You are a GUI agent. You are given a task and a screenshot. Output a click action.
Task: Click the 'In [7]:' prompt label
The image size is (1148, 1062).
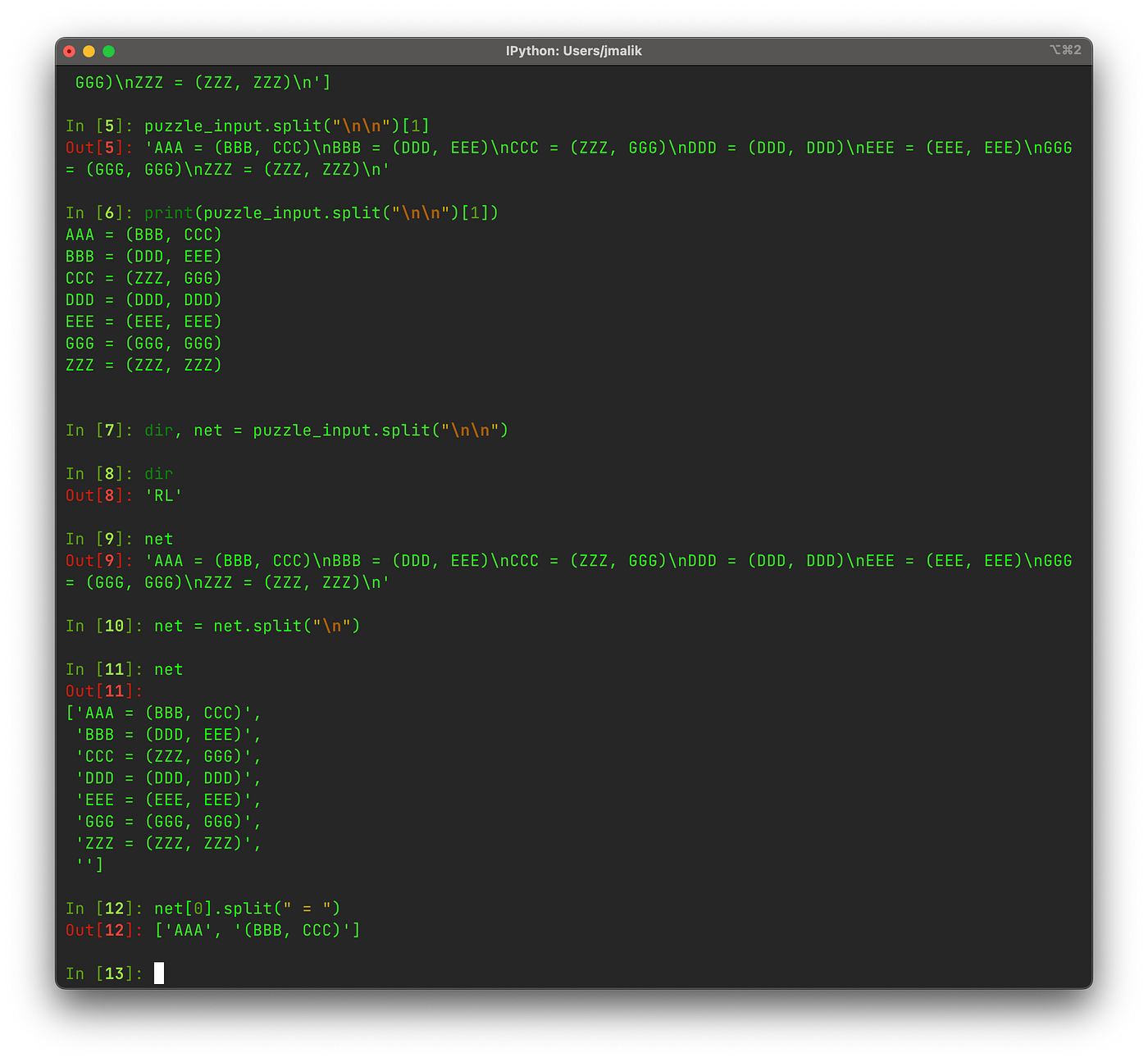pyautogui.click(x=100, y=430)
